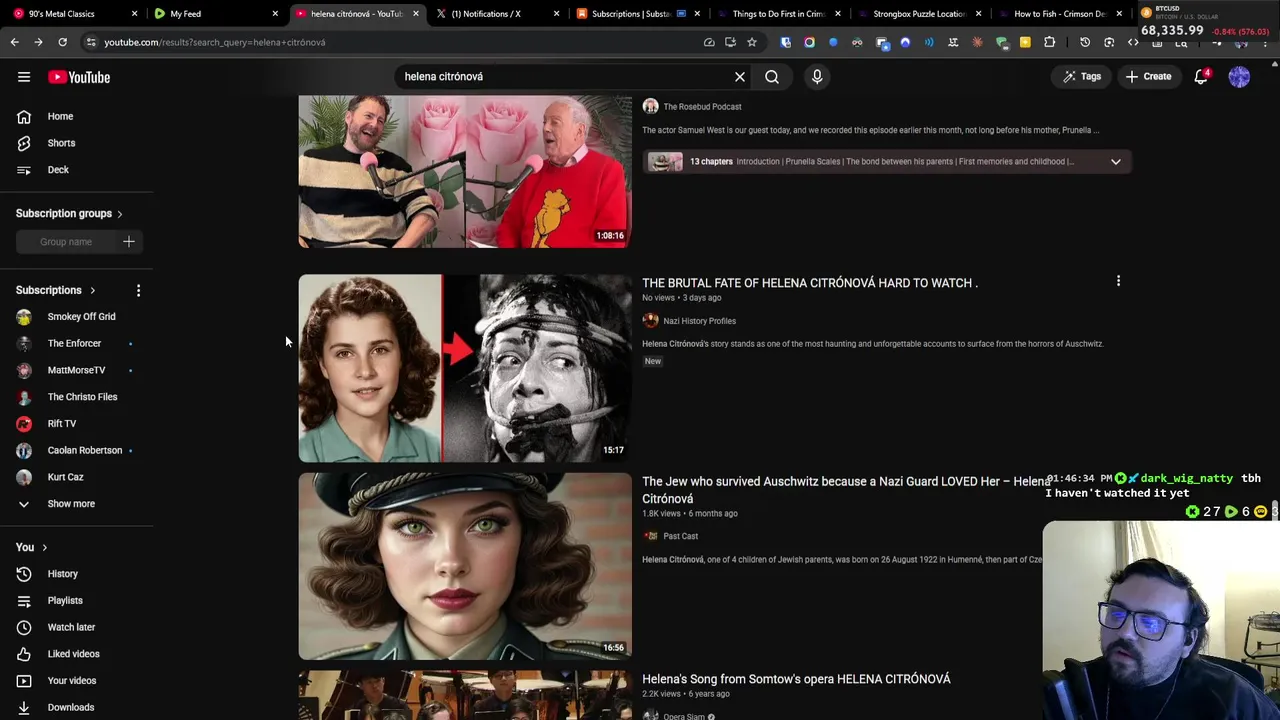The height and width of the screenshot is (720, 1280).
Task: Switch to the How to Fish tab
Action: [1059, 14]
